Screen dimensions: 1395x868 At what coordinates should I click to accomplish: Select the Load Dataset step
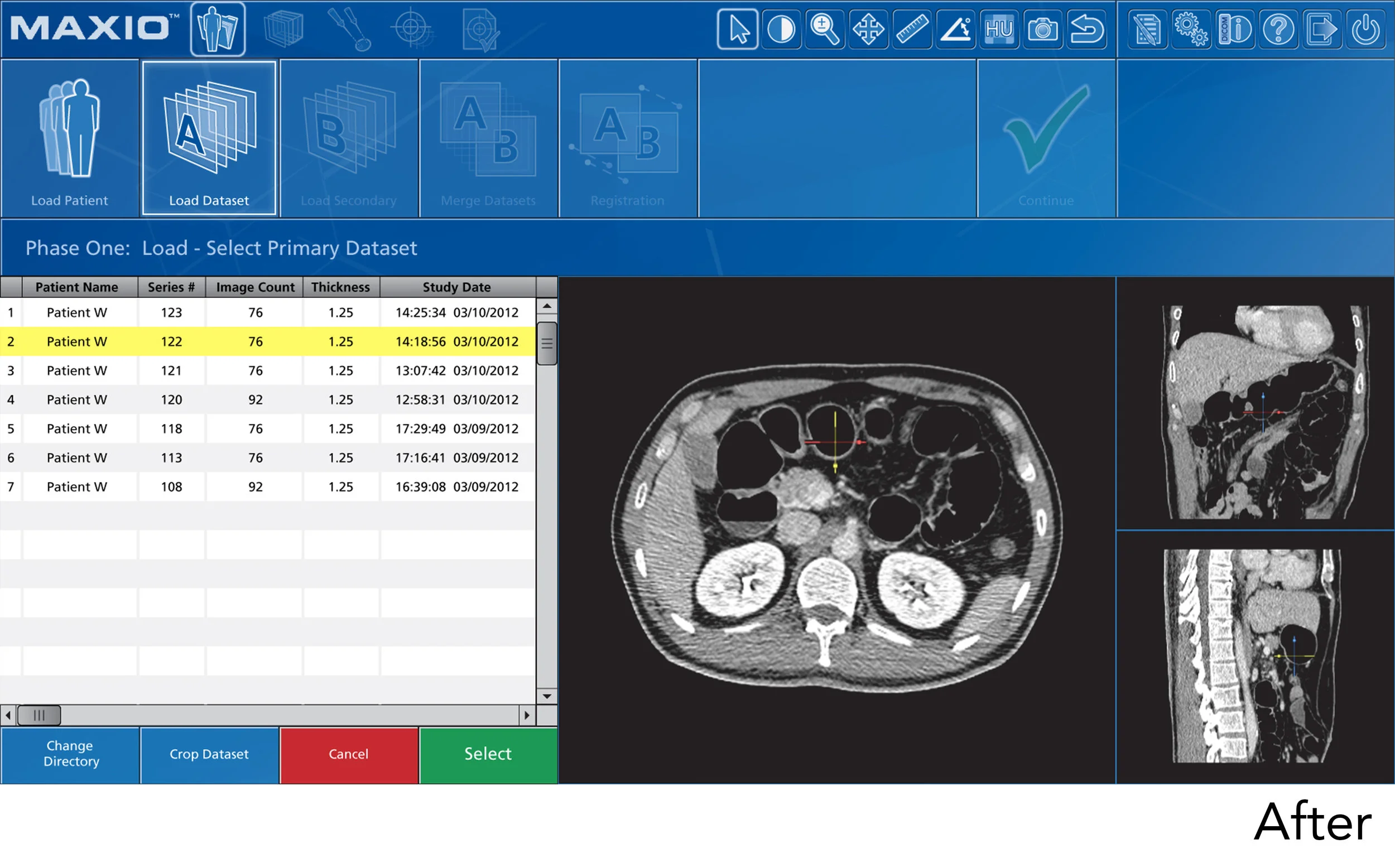(209, 138)
